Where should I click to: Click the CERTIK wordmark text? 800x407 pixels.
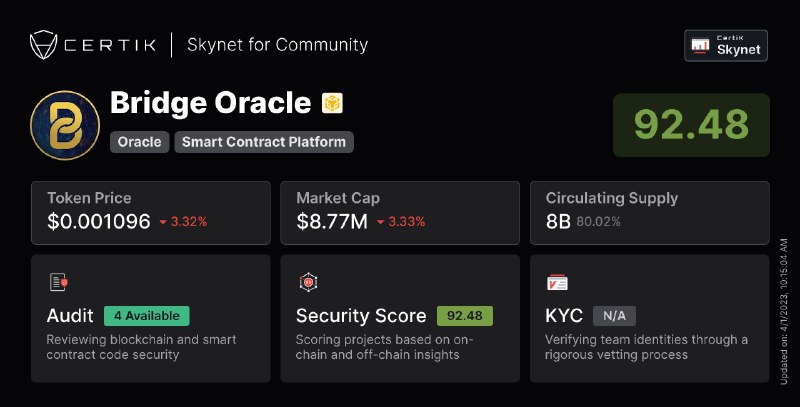tap(110, 45)
